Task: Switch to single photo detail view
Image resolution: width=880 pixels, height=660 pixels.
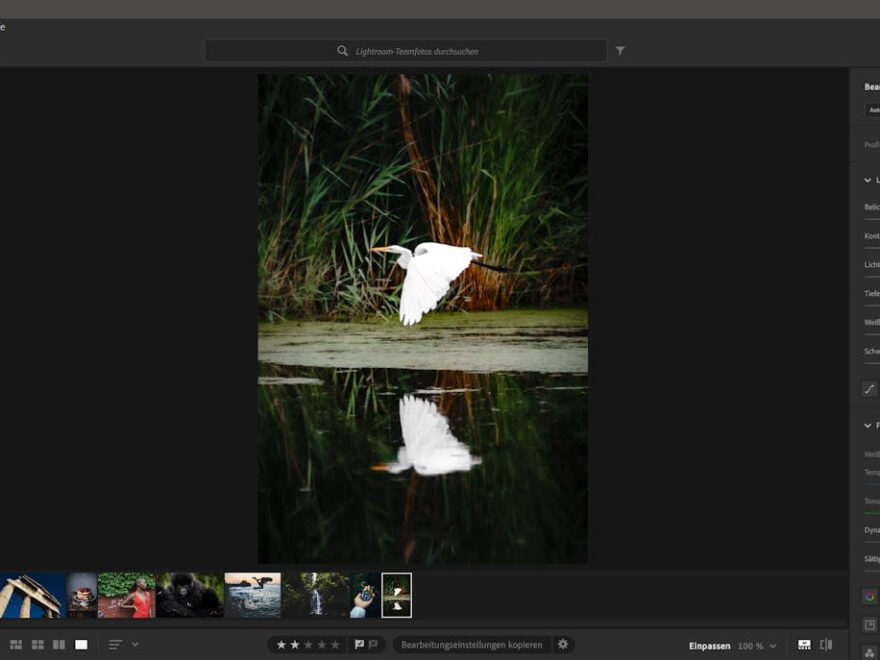Action: click(x=81, y=644)
